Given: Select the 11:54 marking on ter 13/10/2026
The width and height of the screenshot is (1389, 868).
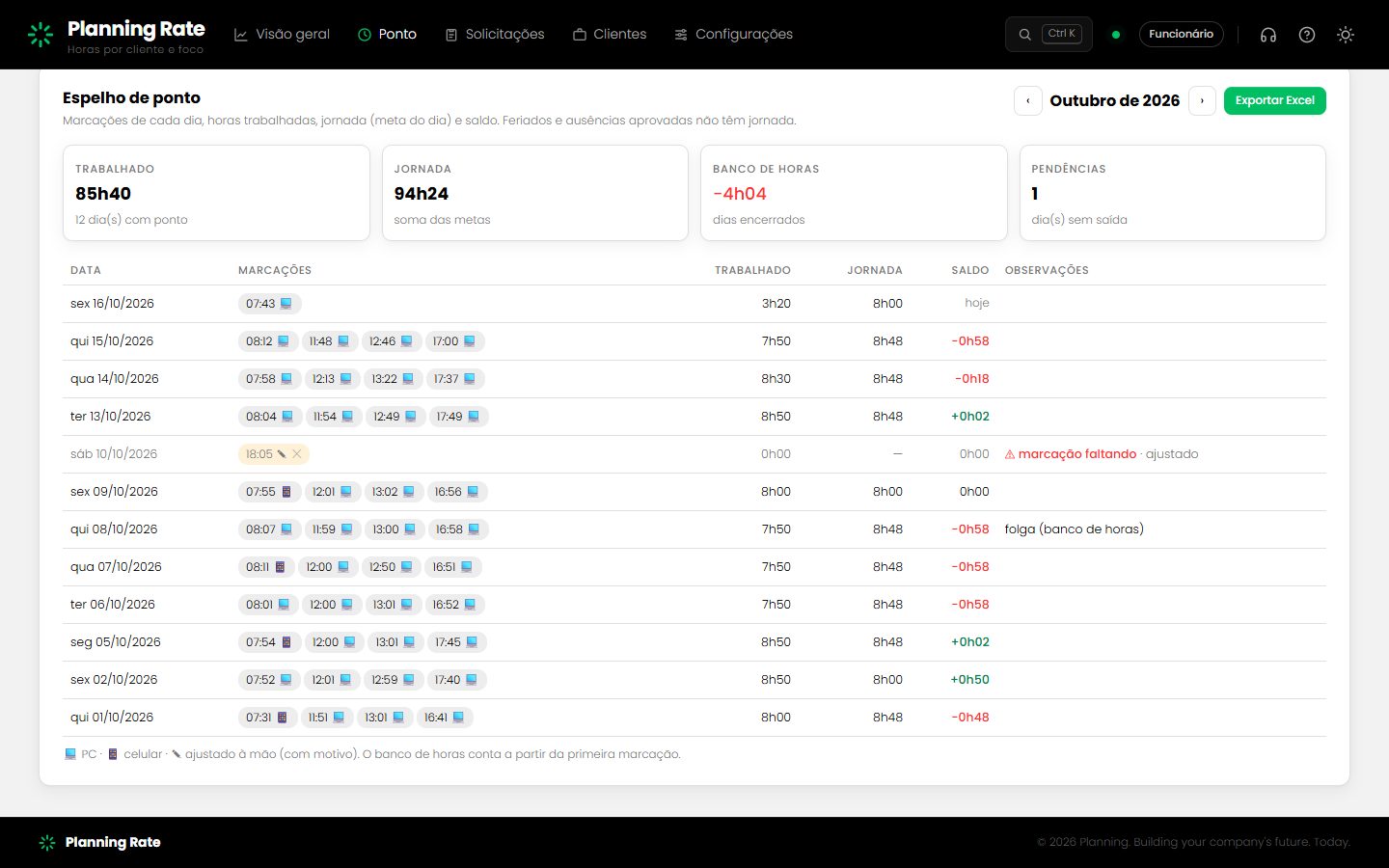Looking at the screenshot, I should tap(334, 417).
